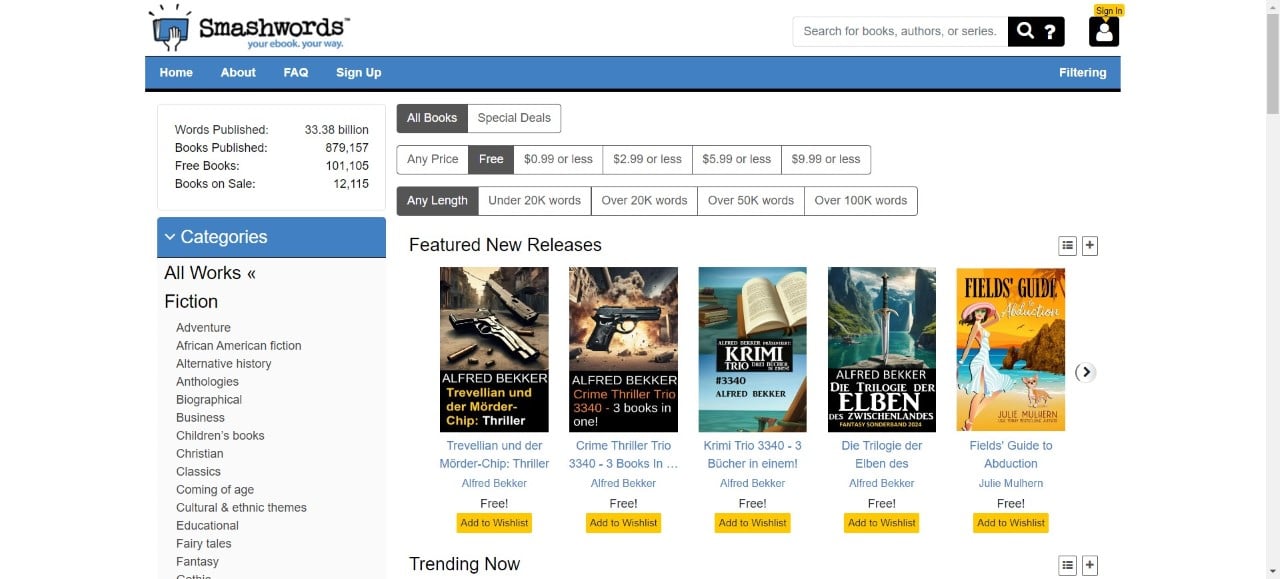Open list view for Featured New Releases

tap(1067, 245)
